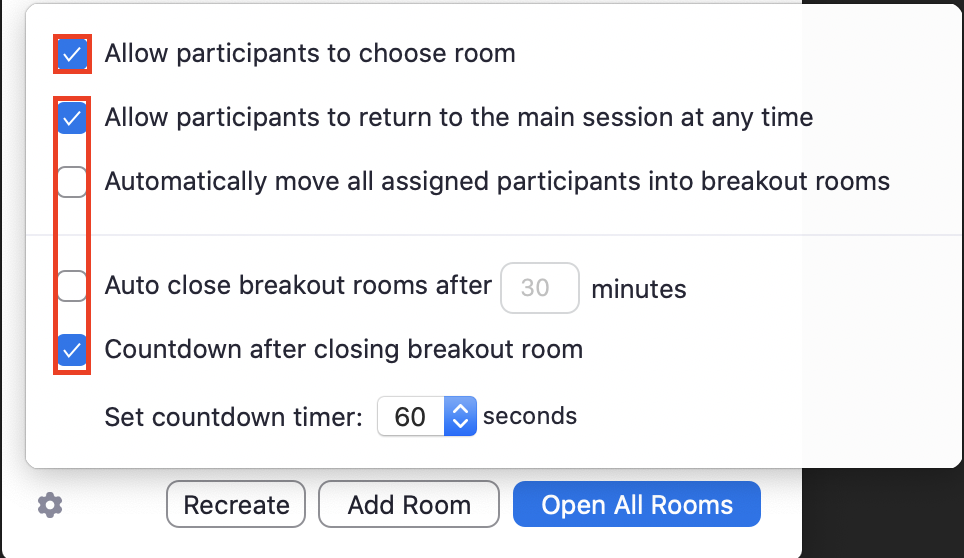Click the 'Set countdown timer:' label

[x=233, y=417]
